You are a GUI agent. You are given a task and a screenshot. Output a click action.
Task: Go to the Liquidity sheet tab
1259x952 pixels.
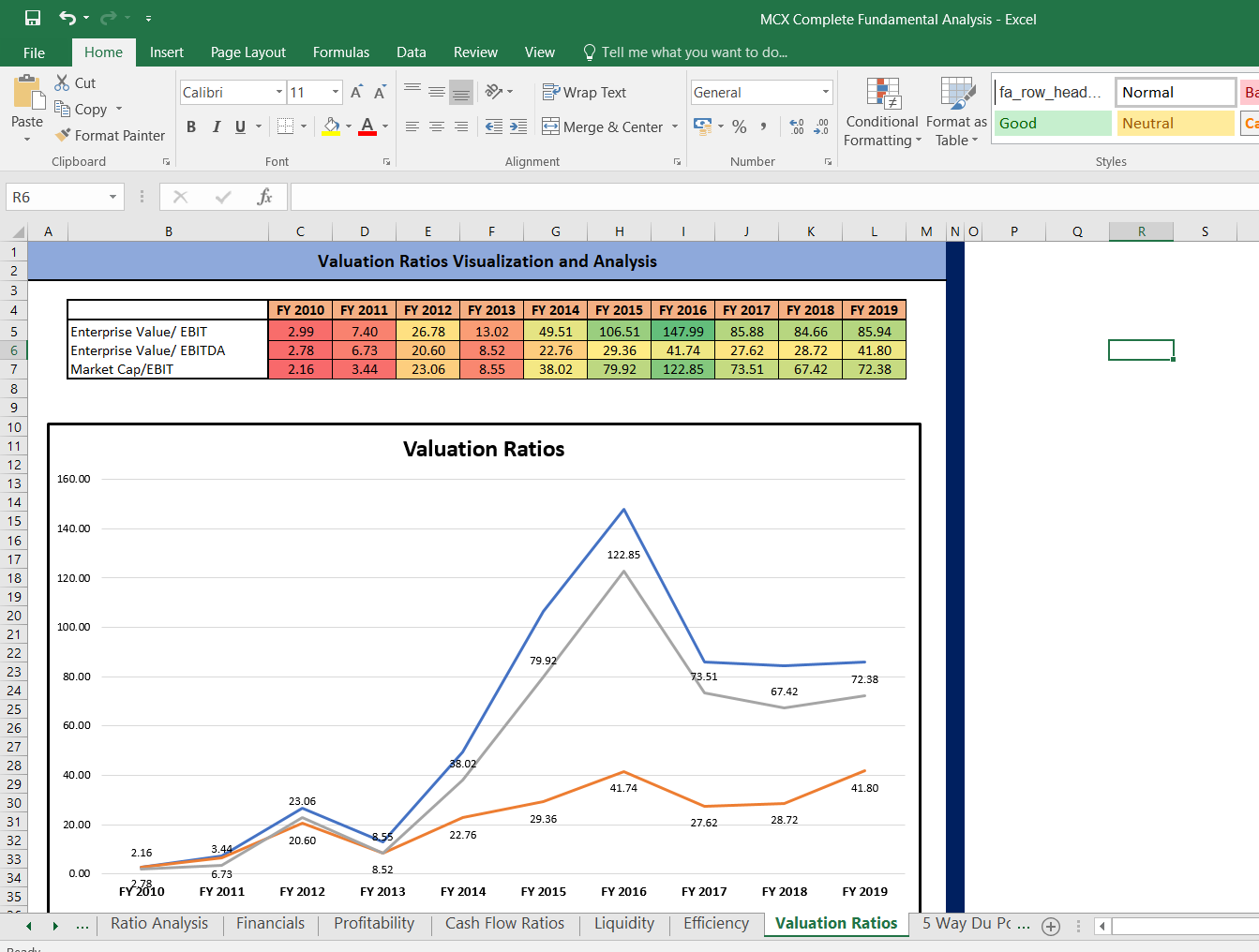coord(624,923)
